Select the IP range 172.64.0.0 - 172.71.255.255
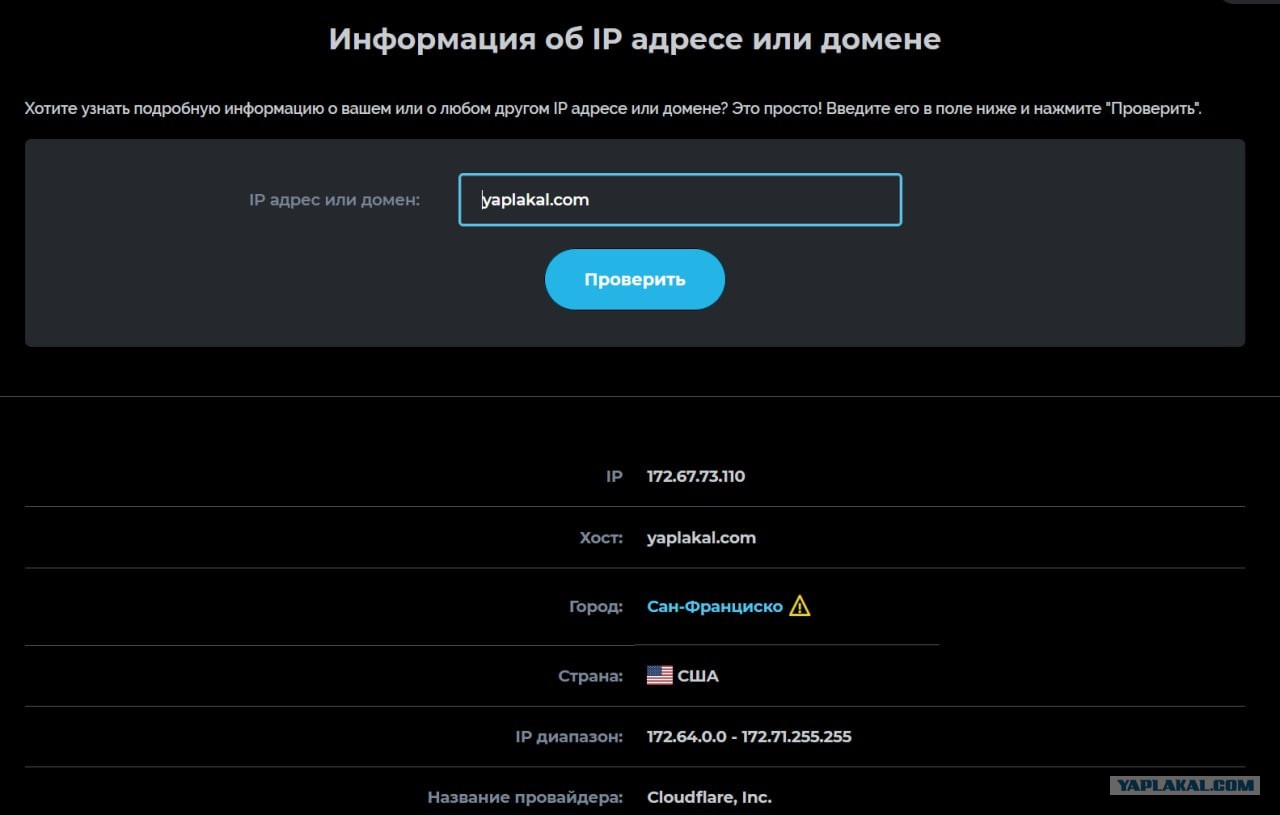The width and height of the screenshot is (1280, 815). coord(749,737)
